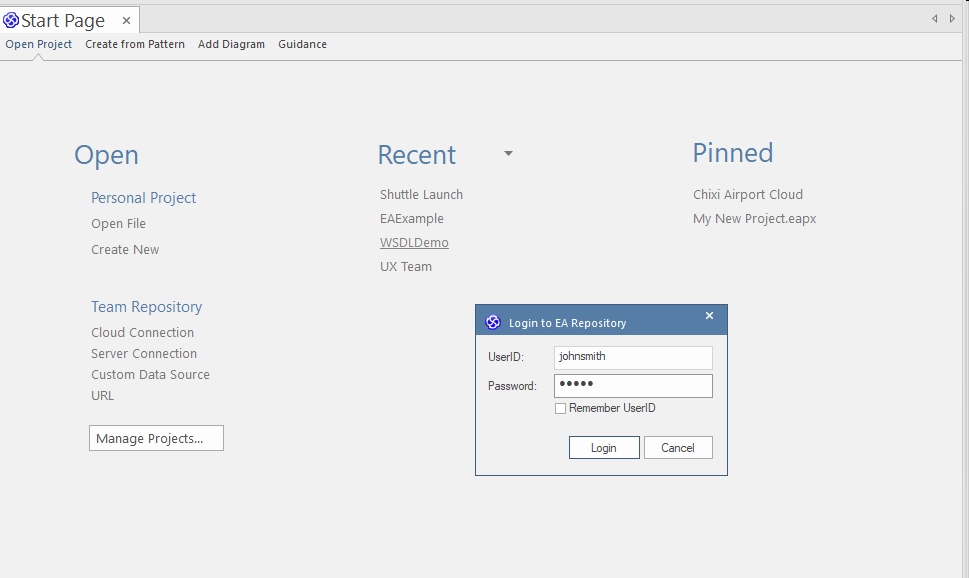Enable the Remember UserID checkbox
The height and width of the screenshot is (578, 969).
561,408
